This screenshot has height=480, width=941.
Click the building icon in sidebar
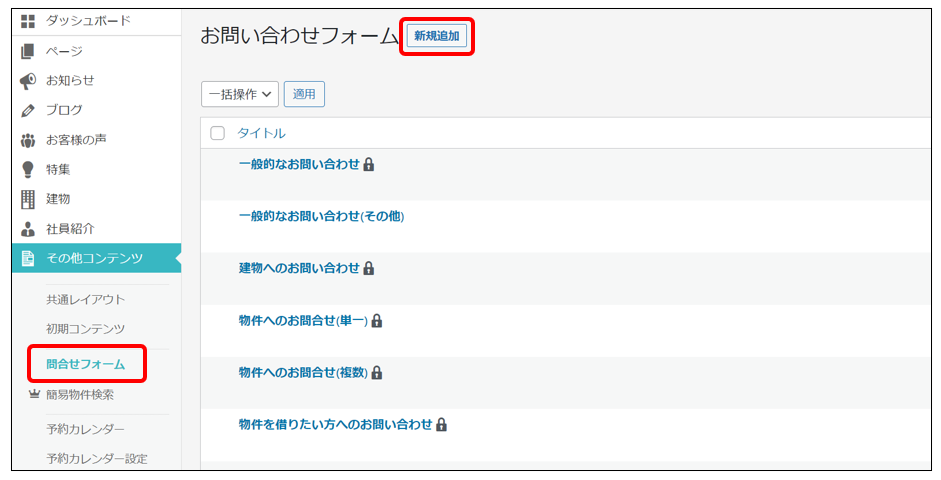point(28,199)
